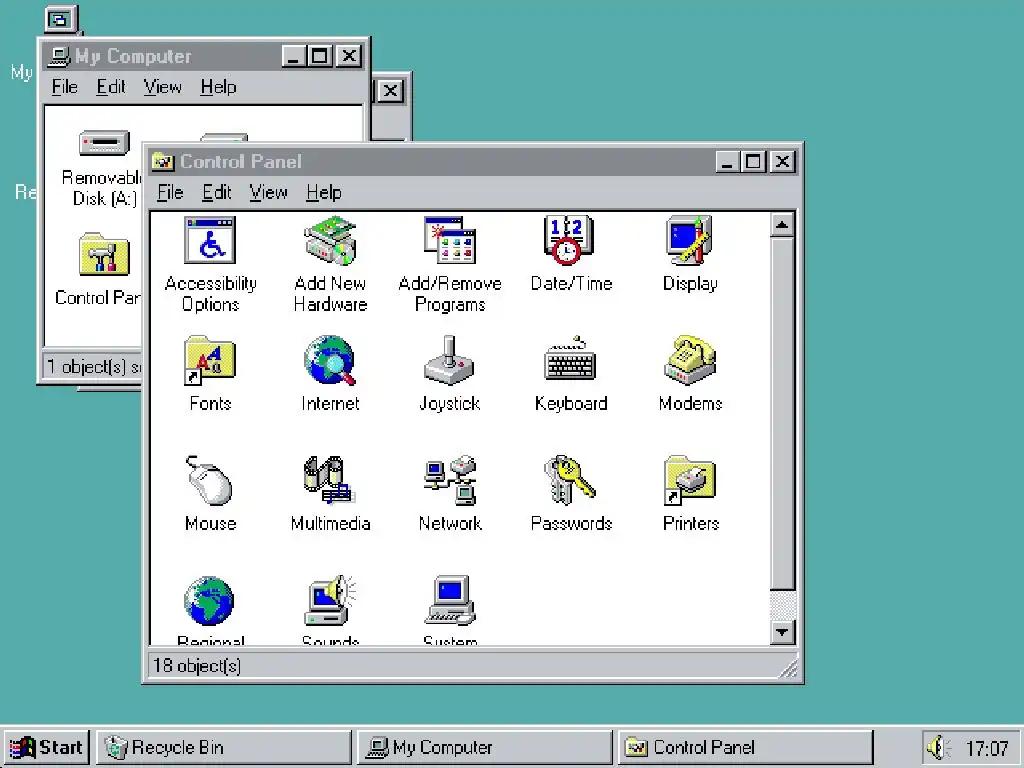Viewport: 1024px width, 768px height.
Task: Open the Help menu in Control Panel
Action: (324, 193)
